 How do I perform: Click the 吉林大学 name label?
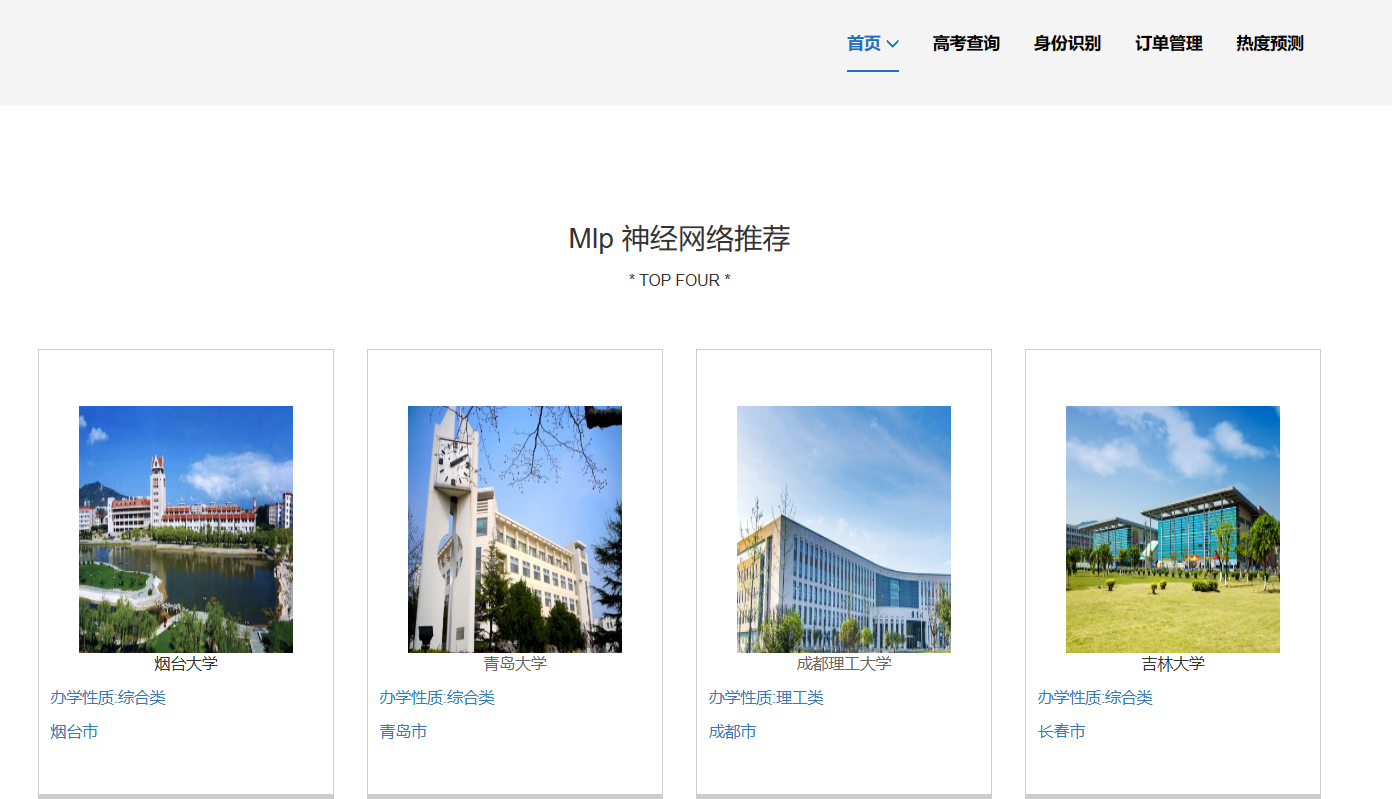pyautogui.click(x=1173, y=664)
